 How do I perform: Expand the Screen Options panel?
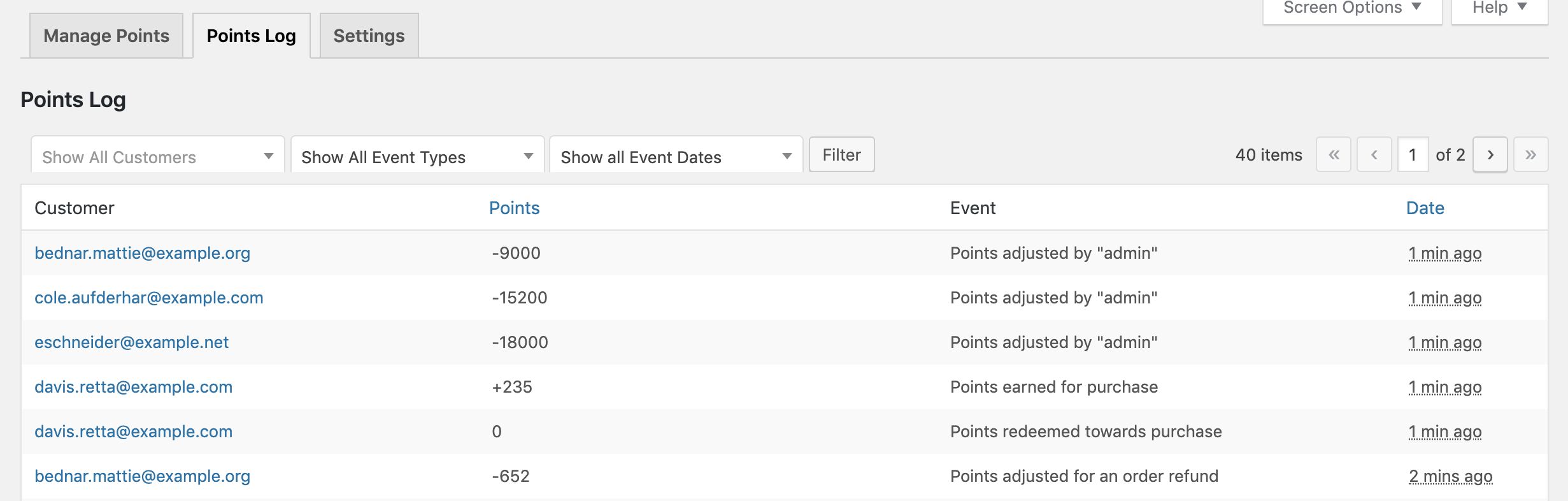click(x=1351, y=8)
